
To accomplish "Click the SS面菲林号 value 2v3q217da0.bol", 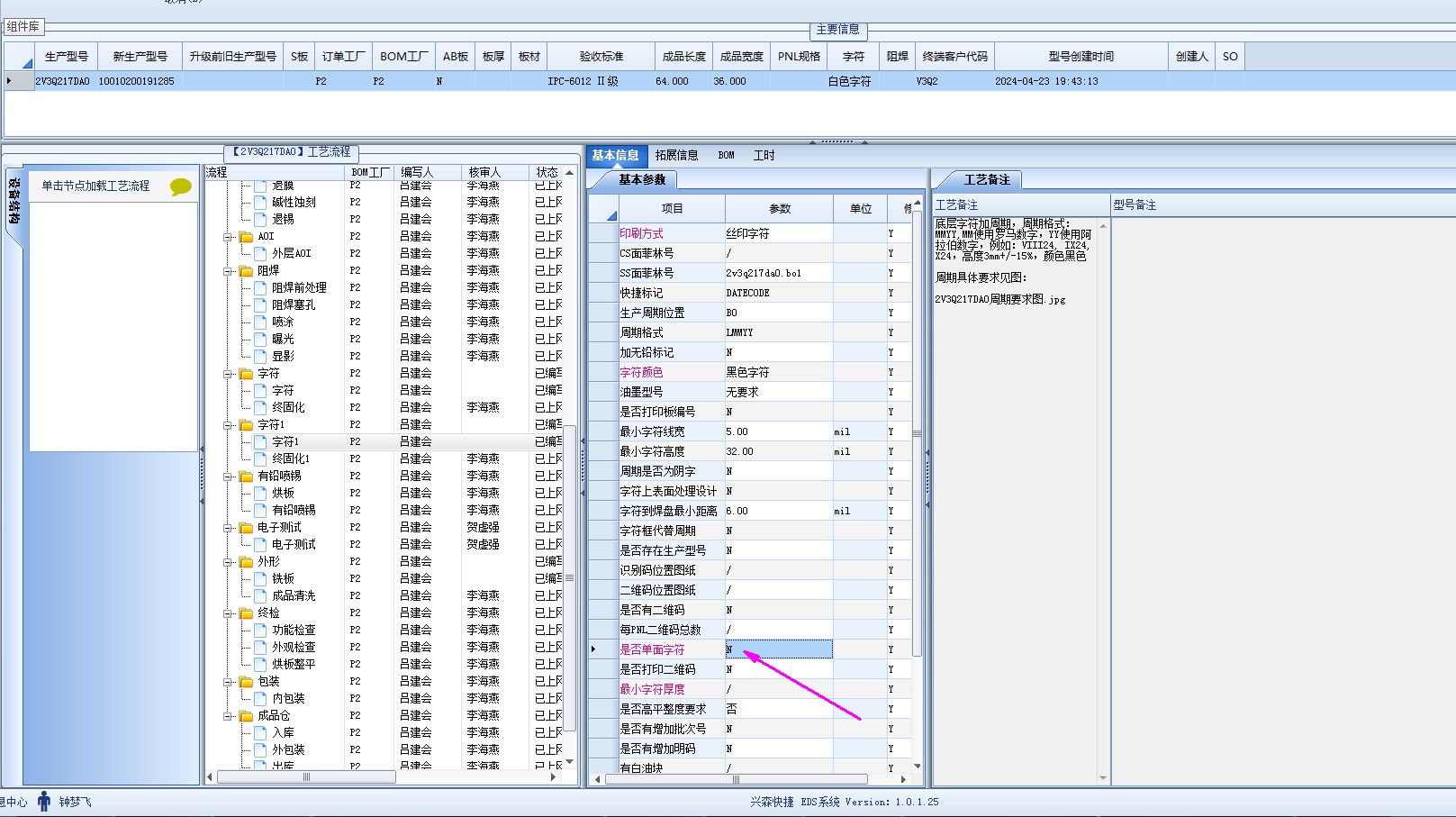I will [779, 273].
